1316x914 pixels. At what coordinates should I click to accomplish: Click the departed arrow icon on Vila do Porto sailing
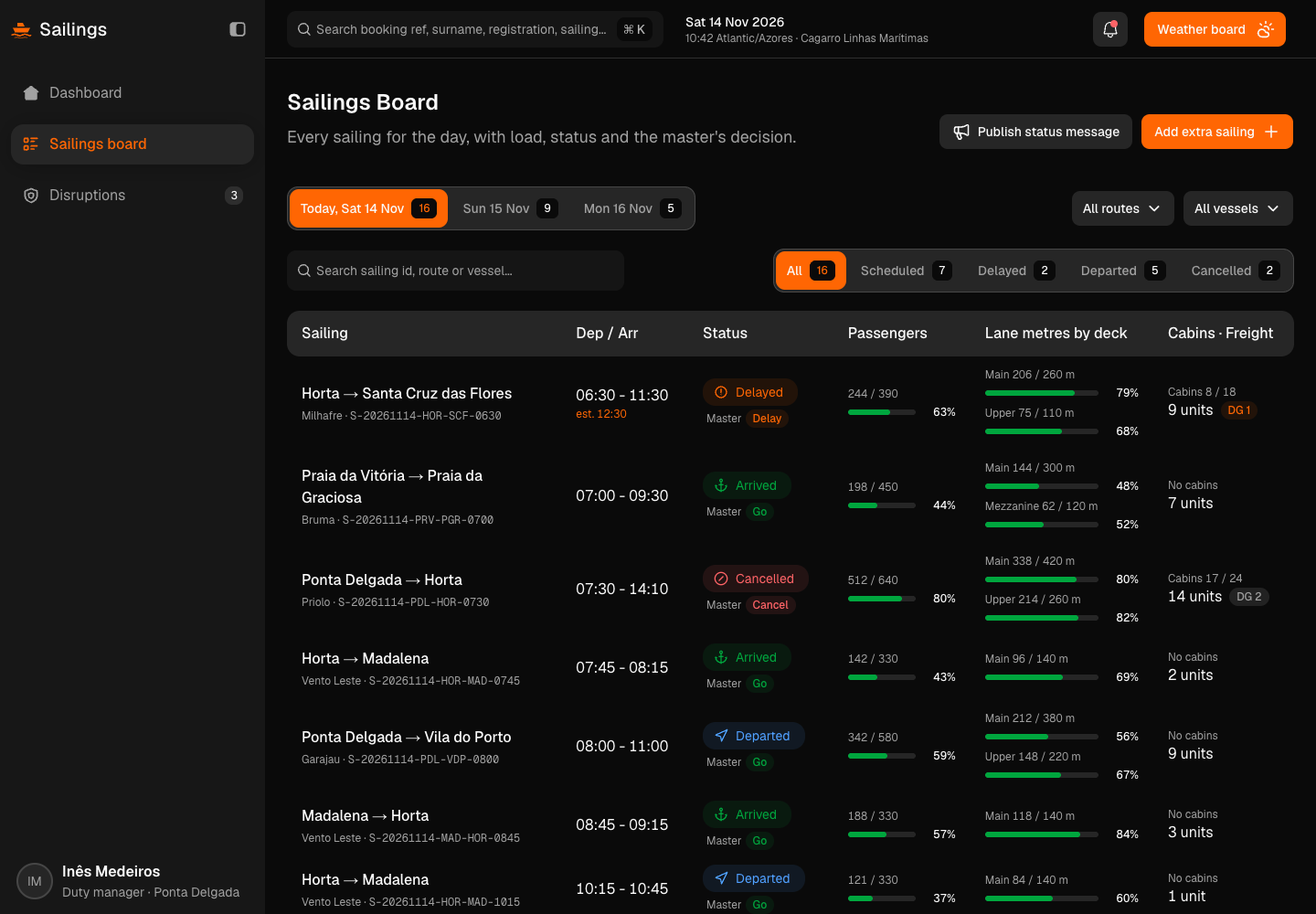tap(721, 736)
